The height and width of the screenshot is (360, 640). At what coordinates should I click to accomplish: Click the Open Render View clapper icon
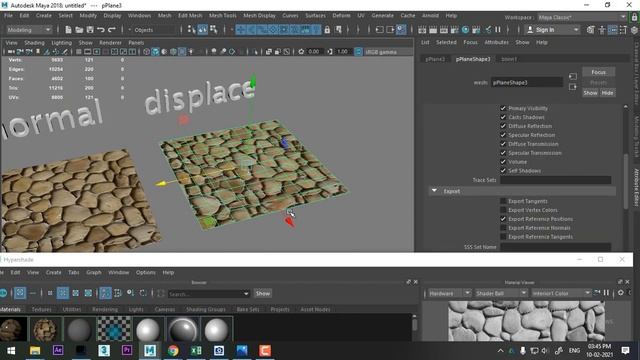422,30
